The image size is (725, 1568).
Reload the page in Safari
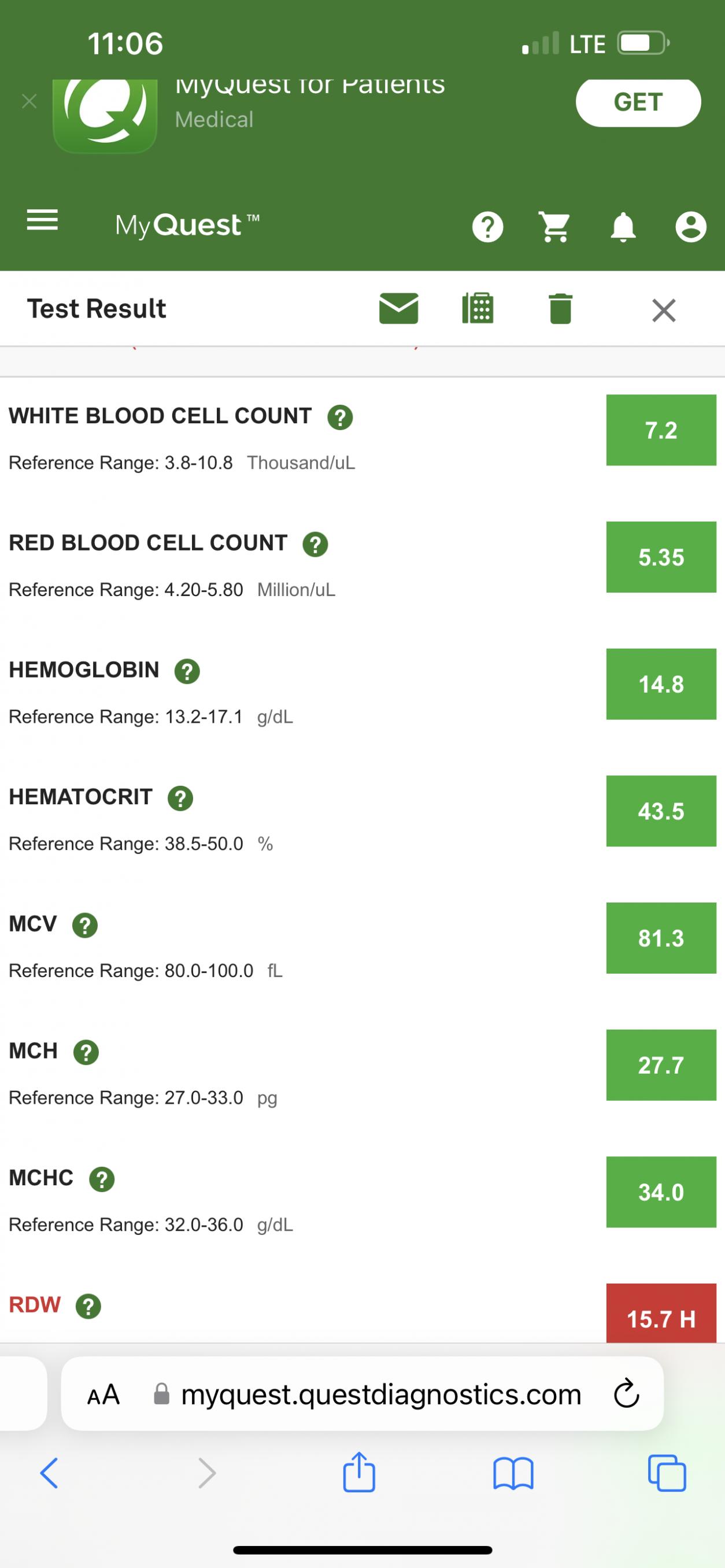626,1394
